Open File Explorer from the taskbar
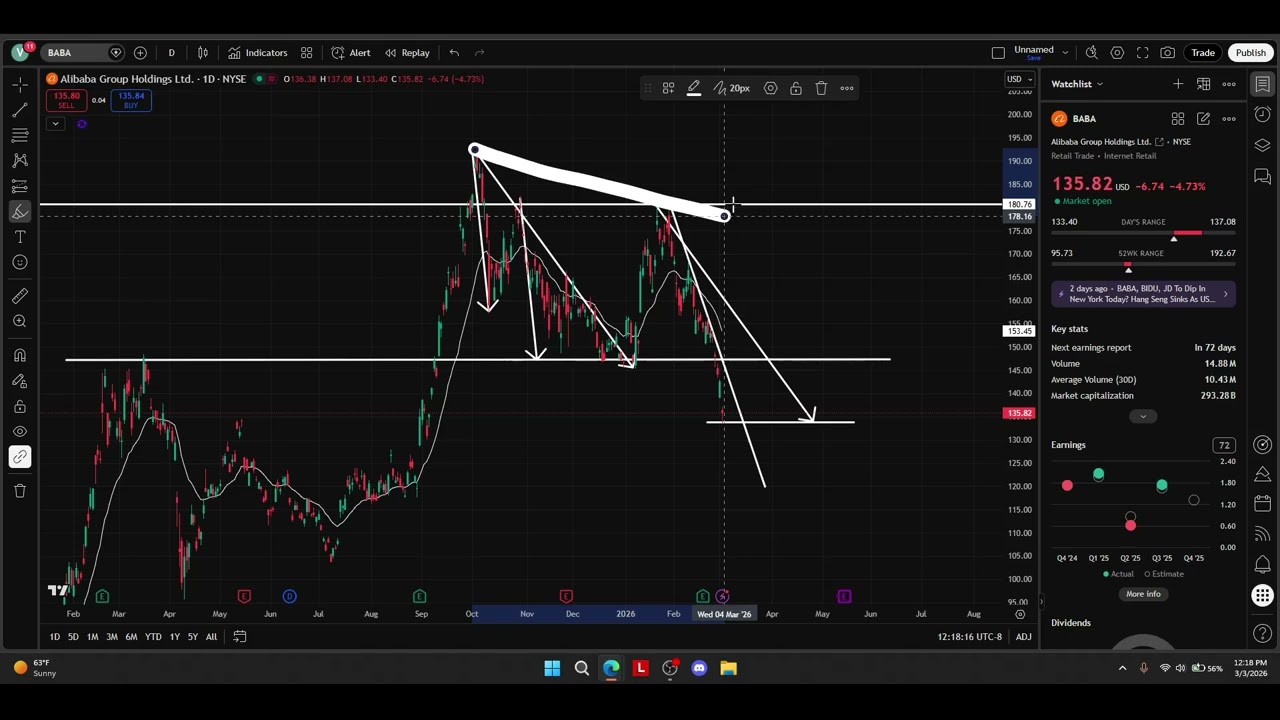1280x720 pixels. pos(728,668)
